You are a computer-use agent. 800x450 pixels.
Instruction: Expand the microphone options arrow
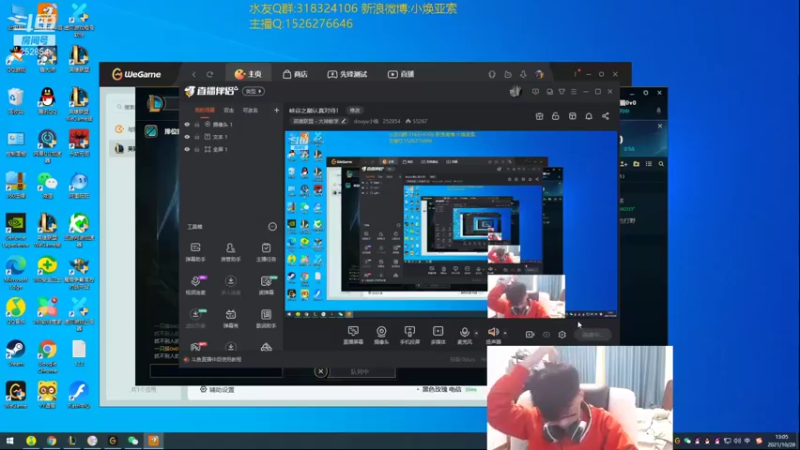coord(477,334)
